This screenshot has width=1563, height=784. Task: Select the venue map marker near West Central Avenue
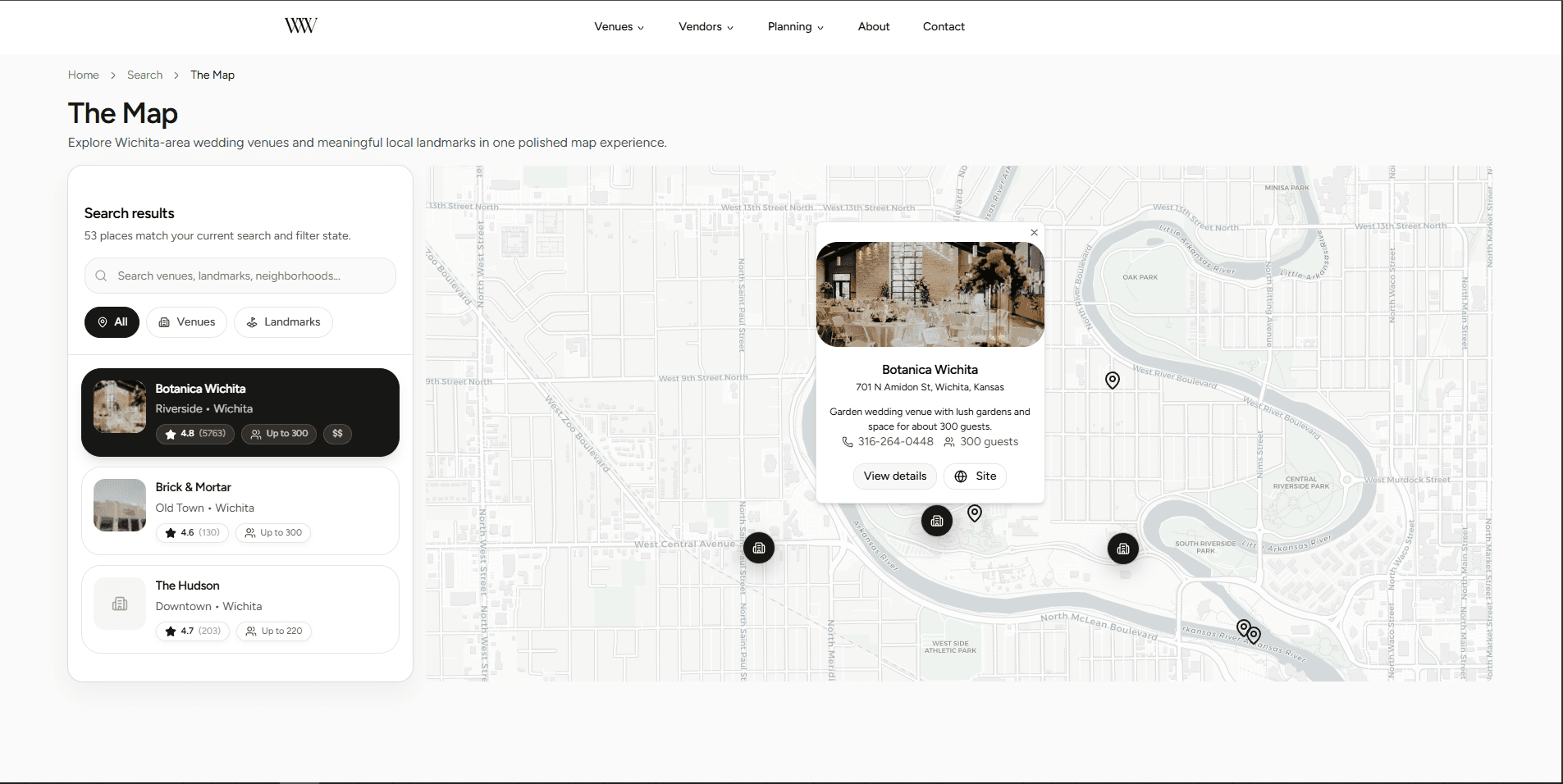coord(759,548)
